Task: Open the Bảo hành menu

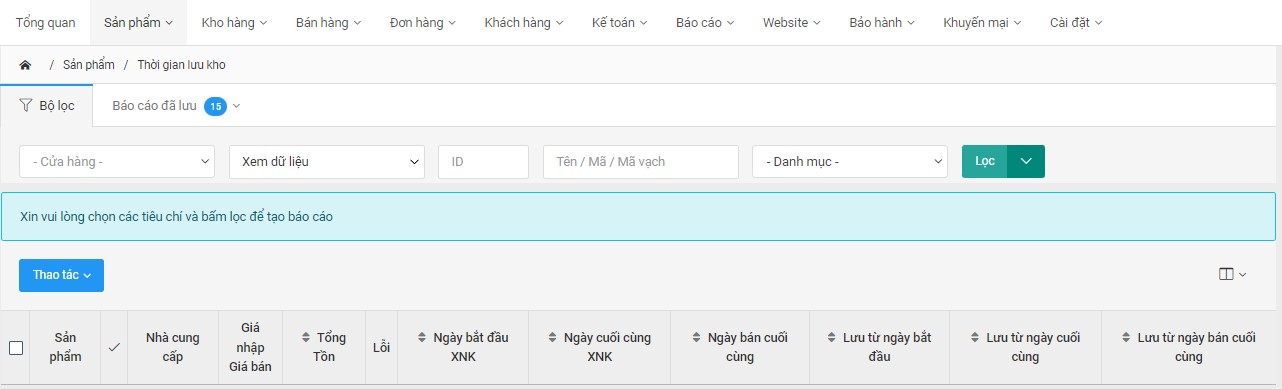Action: [882, 22]
